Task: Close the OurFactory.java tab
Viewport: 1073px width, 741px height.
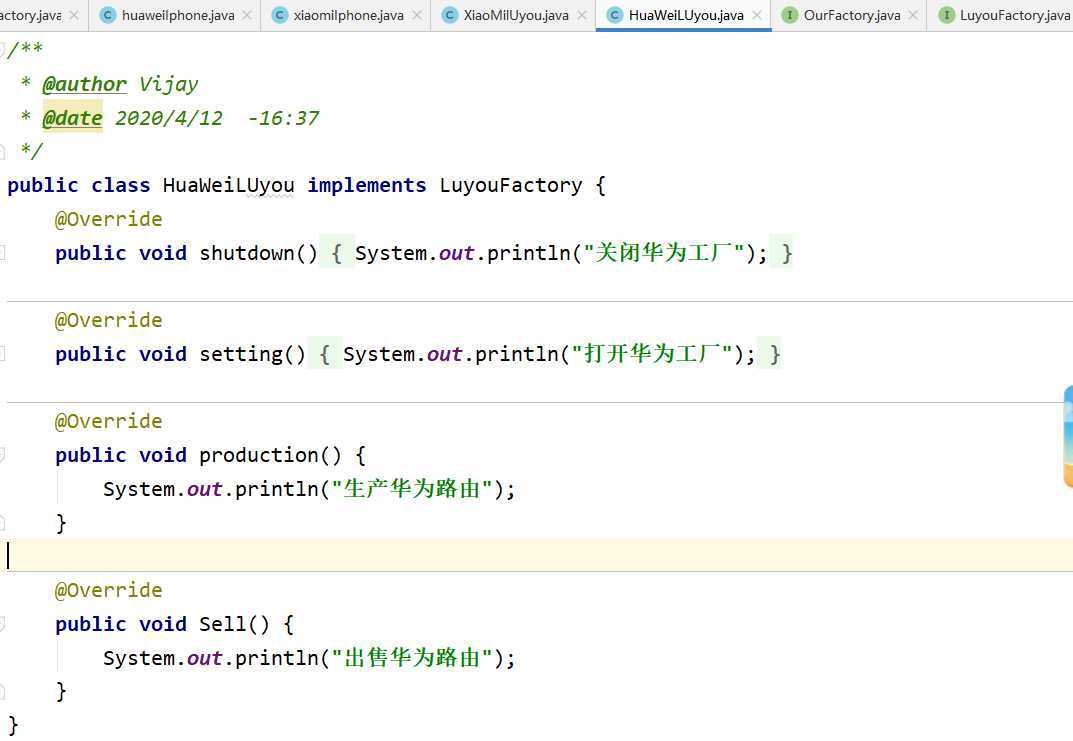Action: pyautogui.click(x=913, y=15)
